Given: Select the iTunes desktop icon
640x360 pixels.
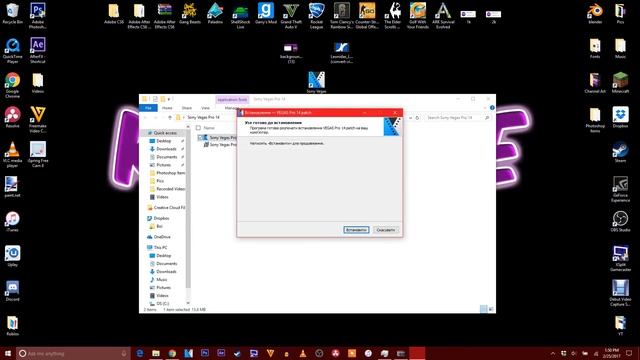Looking at the screenshot, I should (x=12, y=221).
